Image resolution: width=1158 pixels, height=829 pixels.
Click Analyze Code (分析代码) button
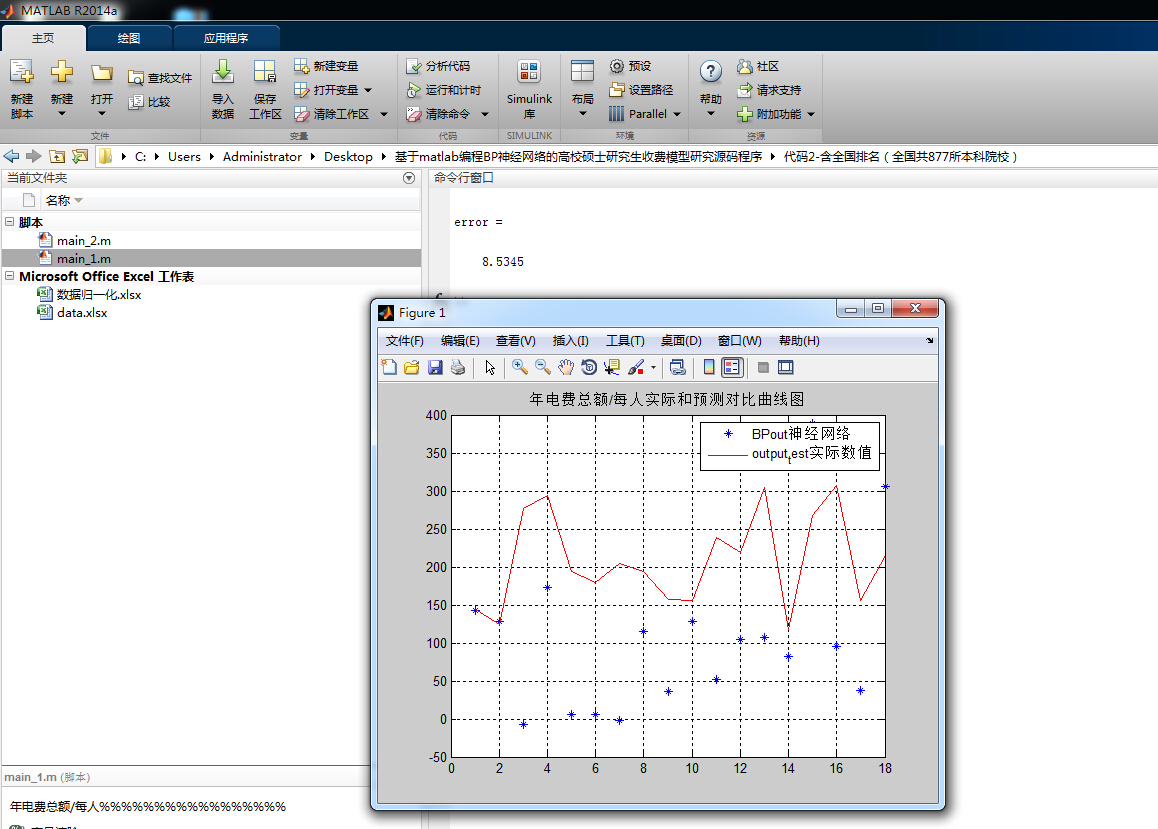438,66
